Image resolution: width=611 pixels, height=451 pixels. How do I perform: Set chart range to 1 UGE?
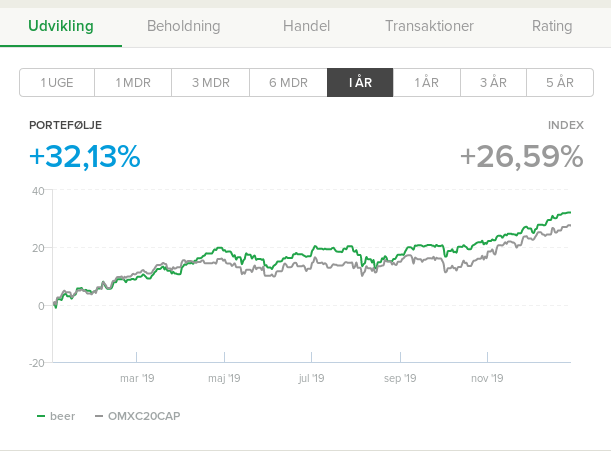click(57, 83)
